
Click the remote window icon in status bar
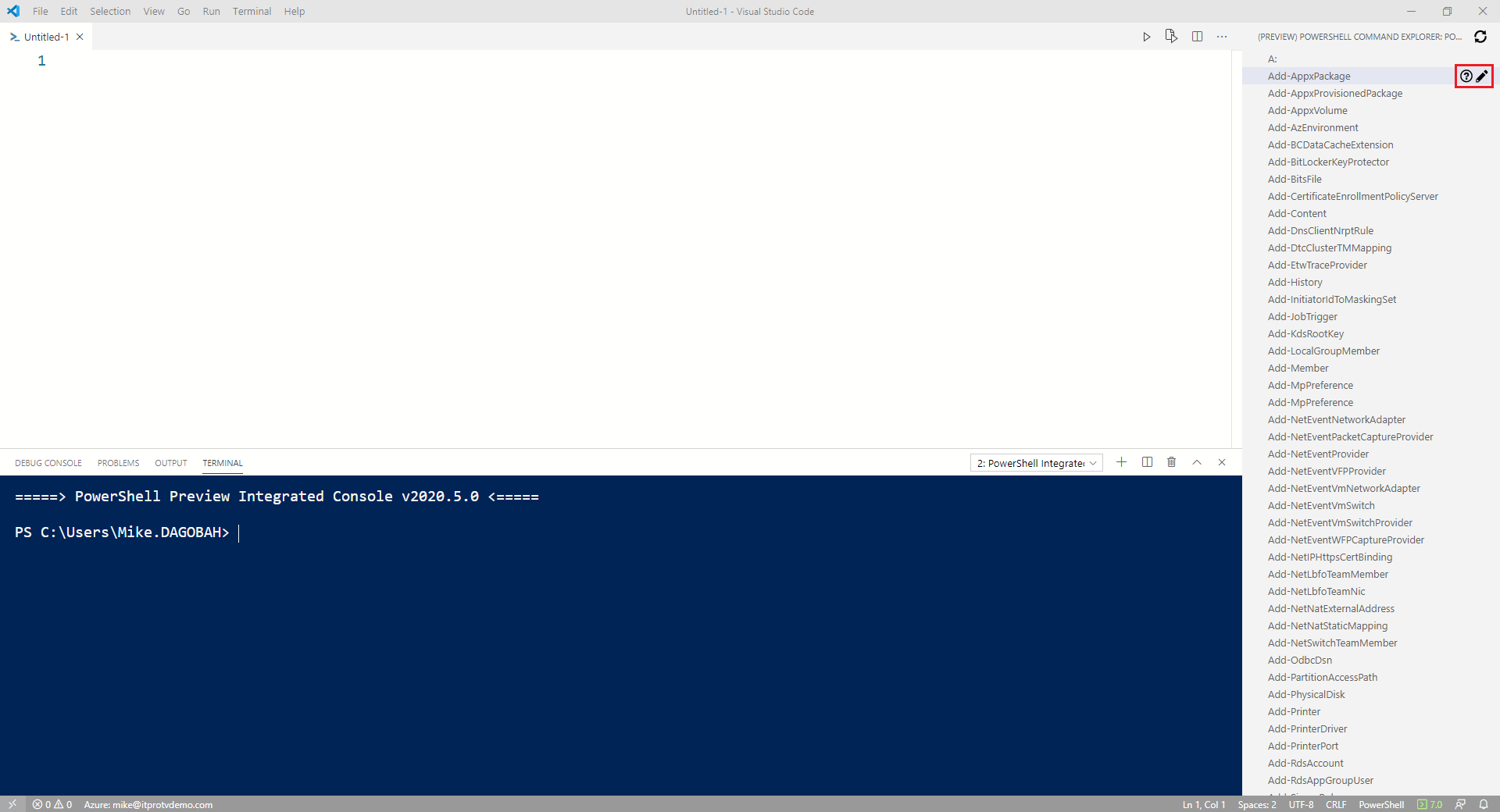(12, 804)
